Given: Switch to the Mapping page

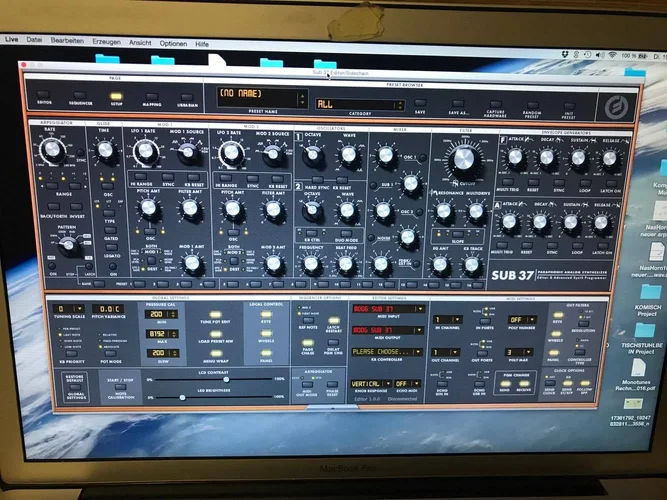Looking at the screenshot, I should 151,97.
